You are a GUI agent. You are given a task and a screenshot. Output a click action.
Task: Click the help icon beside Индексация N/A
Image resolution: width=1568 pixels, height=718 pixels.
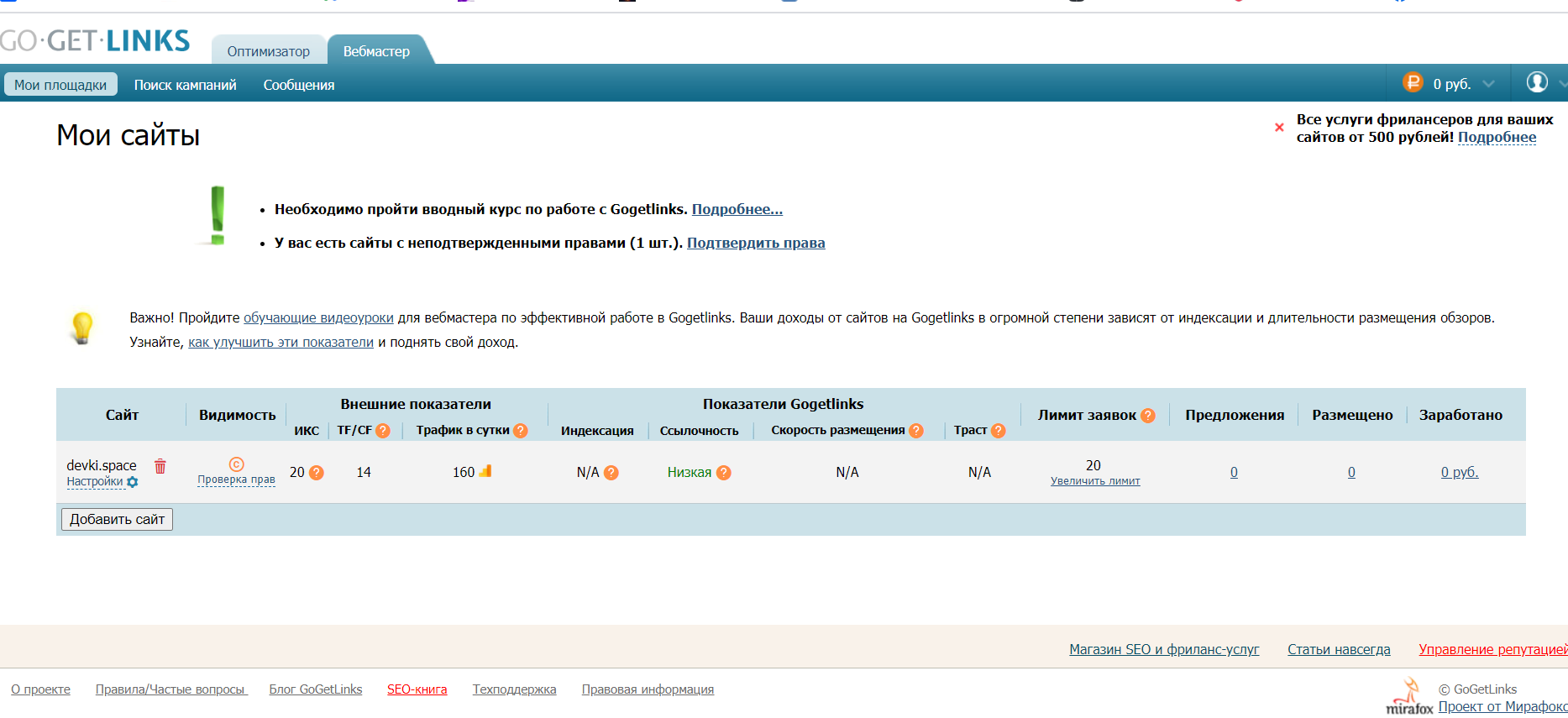coord(611,473)
